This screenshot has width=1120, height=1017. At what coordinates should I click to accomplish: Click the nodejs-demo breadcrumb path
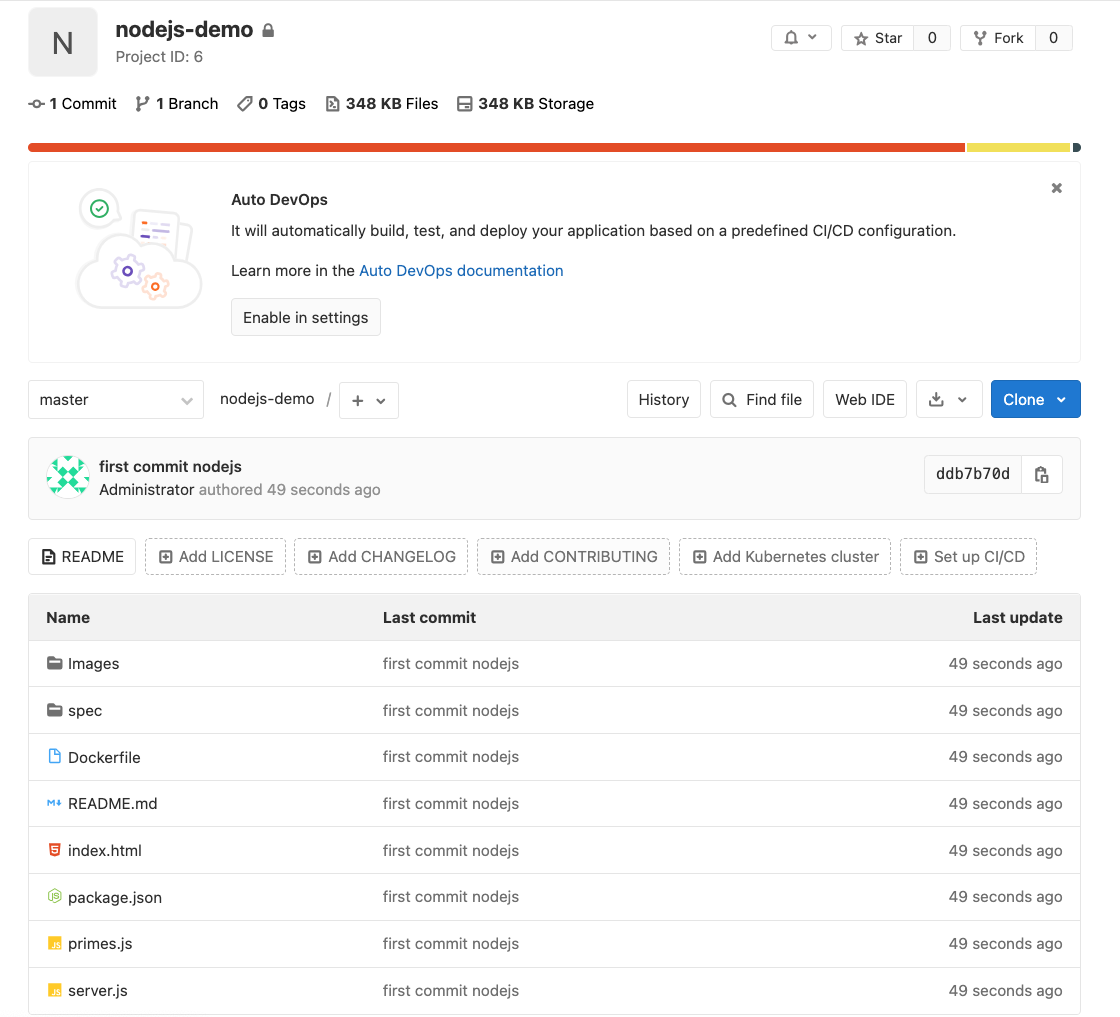tap(267, 399)
